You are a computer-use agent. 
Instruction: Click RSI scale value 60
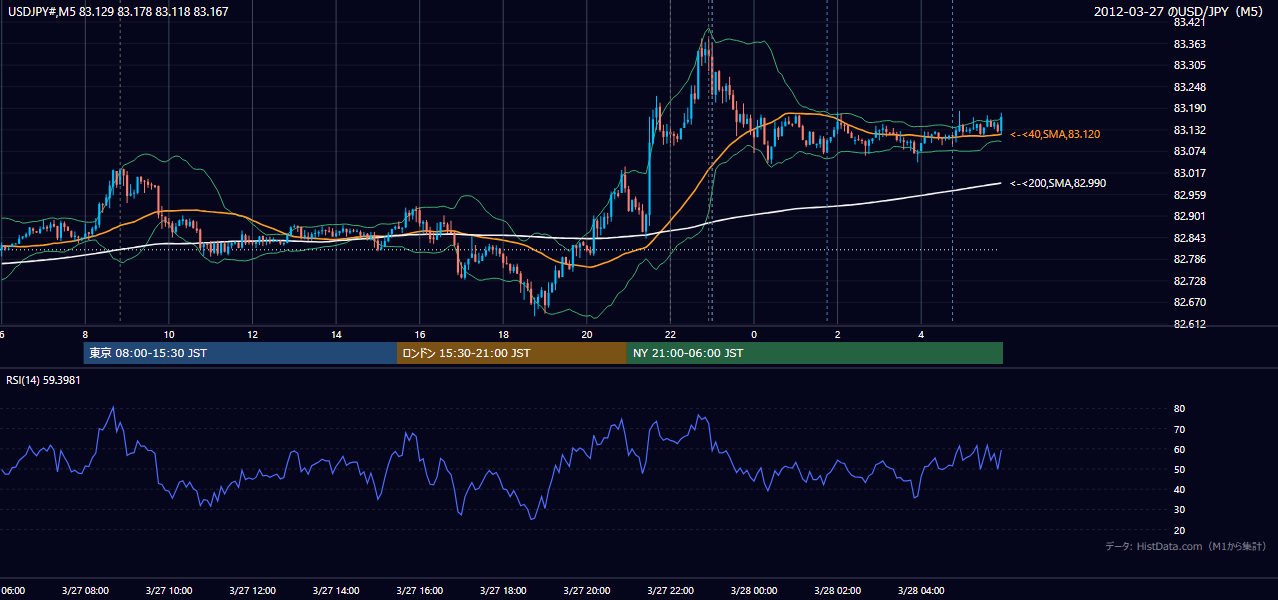[1179, 449]
